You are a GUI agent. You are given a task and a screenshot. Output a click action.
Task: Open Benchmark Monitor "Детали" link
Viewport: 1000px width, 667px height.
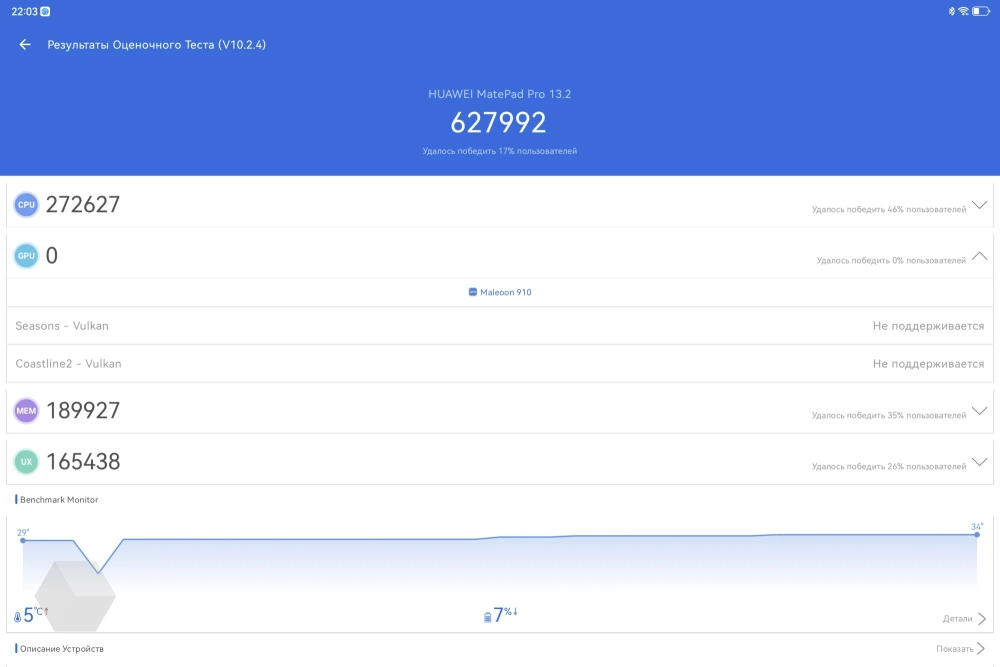click(964, 619)
